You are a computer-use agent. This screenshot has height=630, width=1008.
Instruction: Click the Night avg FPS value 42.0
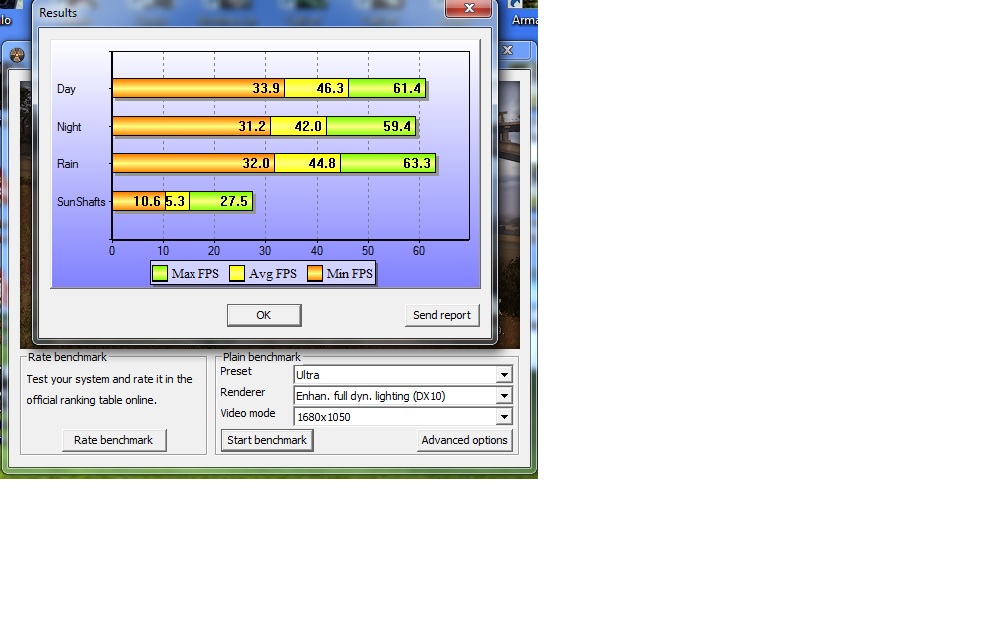(x=308, y=126)
